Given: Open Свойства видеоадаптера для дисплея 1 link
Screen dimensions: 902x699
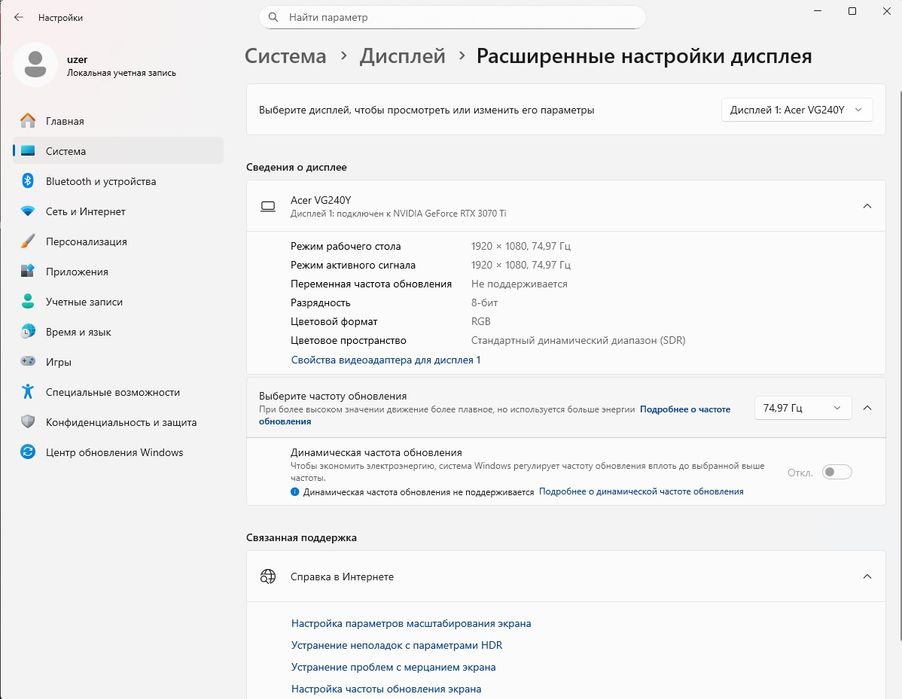Looking at the screenshot, I should [x=385, y=360].
